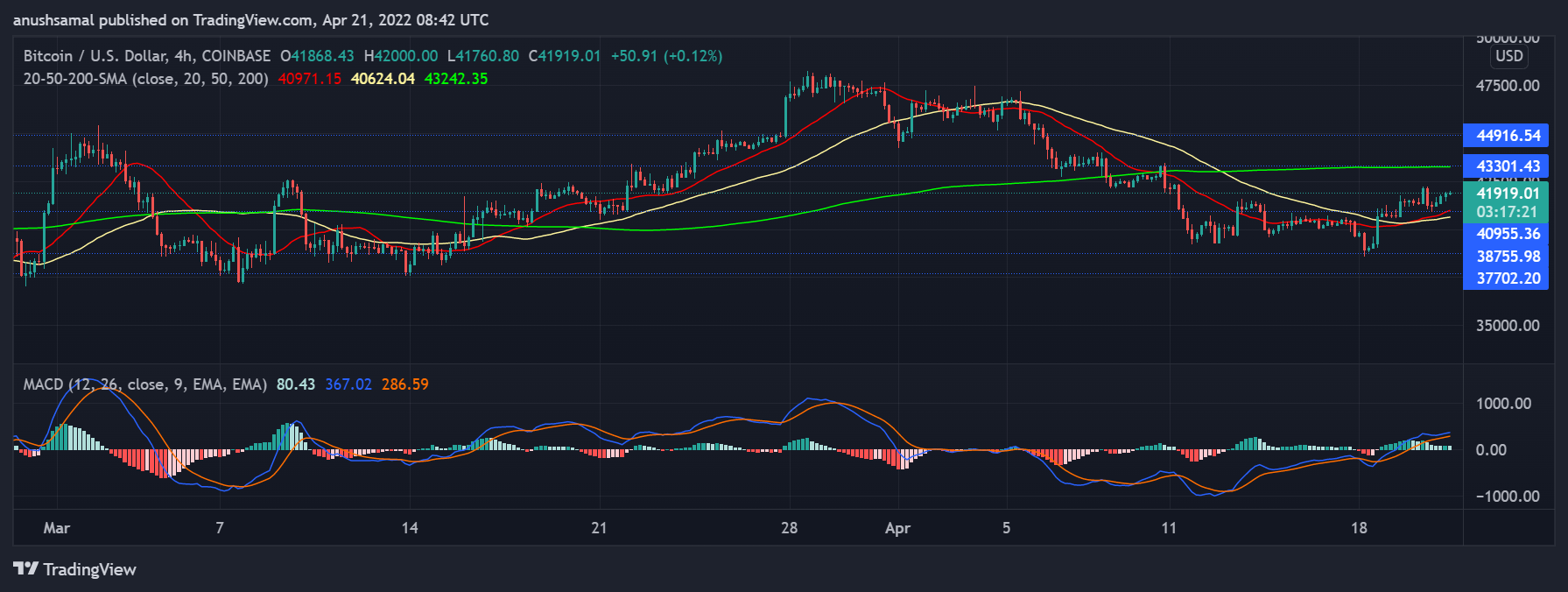The image size is (1568, 592).
Task: Click the 5 date label on time axis
Action: tap(1006, 528)
